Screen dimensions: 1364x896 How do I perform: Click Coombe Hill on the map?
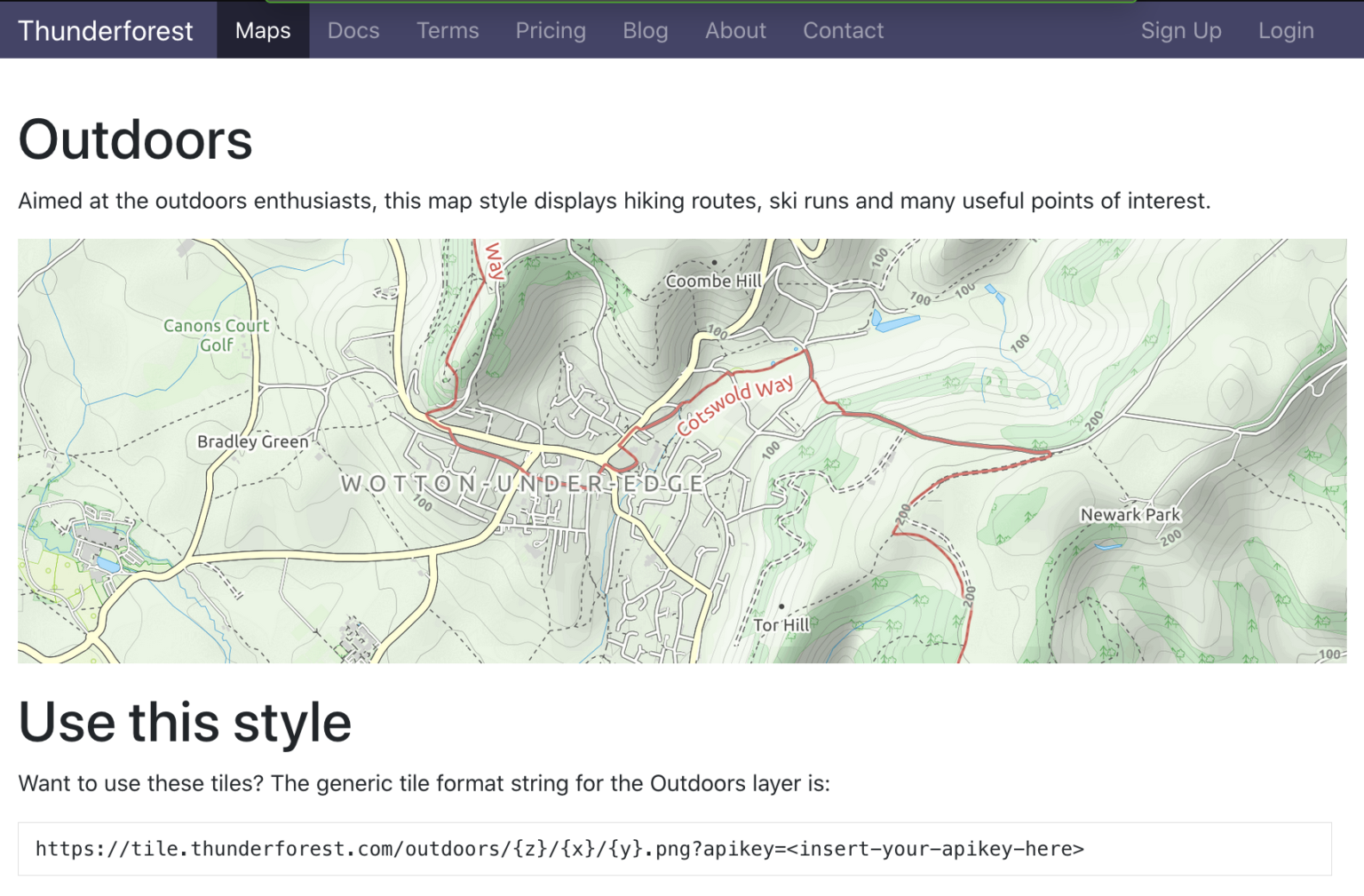click(x=713, y=281)
